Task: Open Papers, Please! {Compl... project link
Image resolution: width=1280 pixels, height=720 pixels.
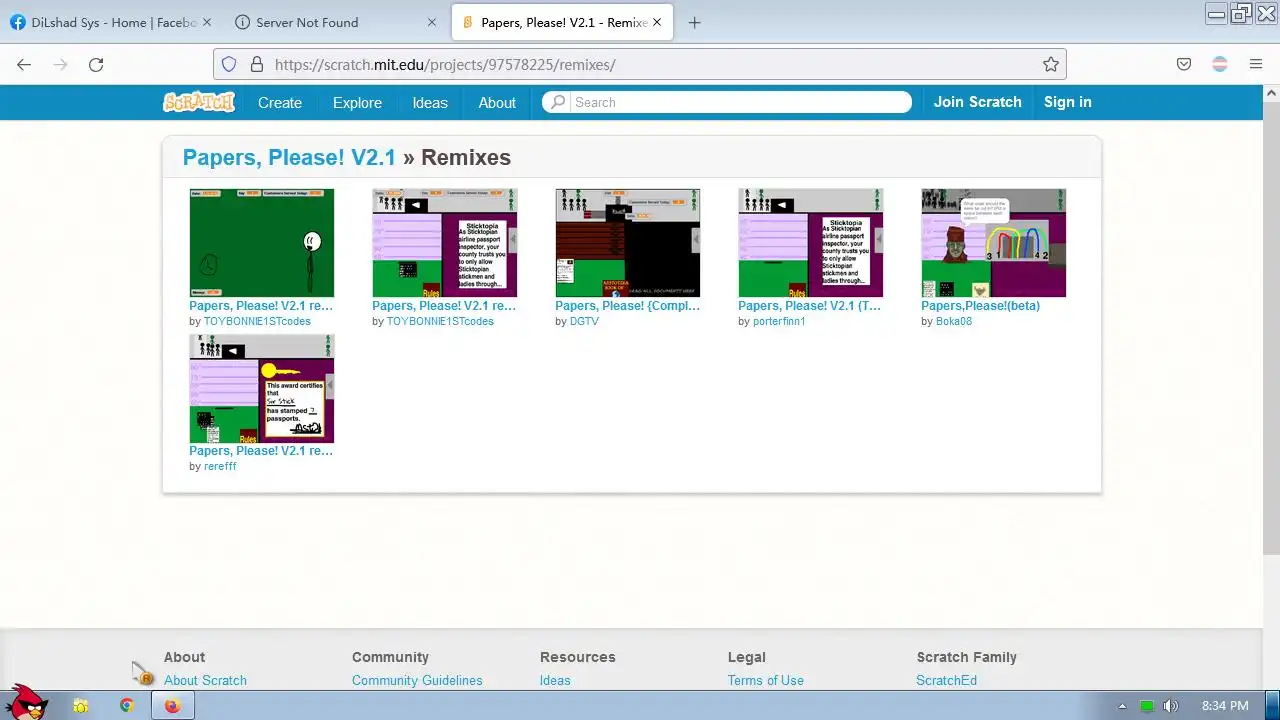Action: [628, 306]
